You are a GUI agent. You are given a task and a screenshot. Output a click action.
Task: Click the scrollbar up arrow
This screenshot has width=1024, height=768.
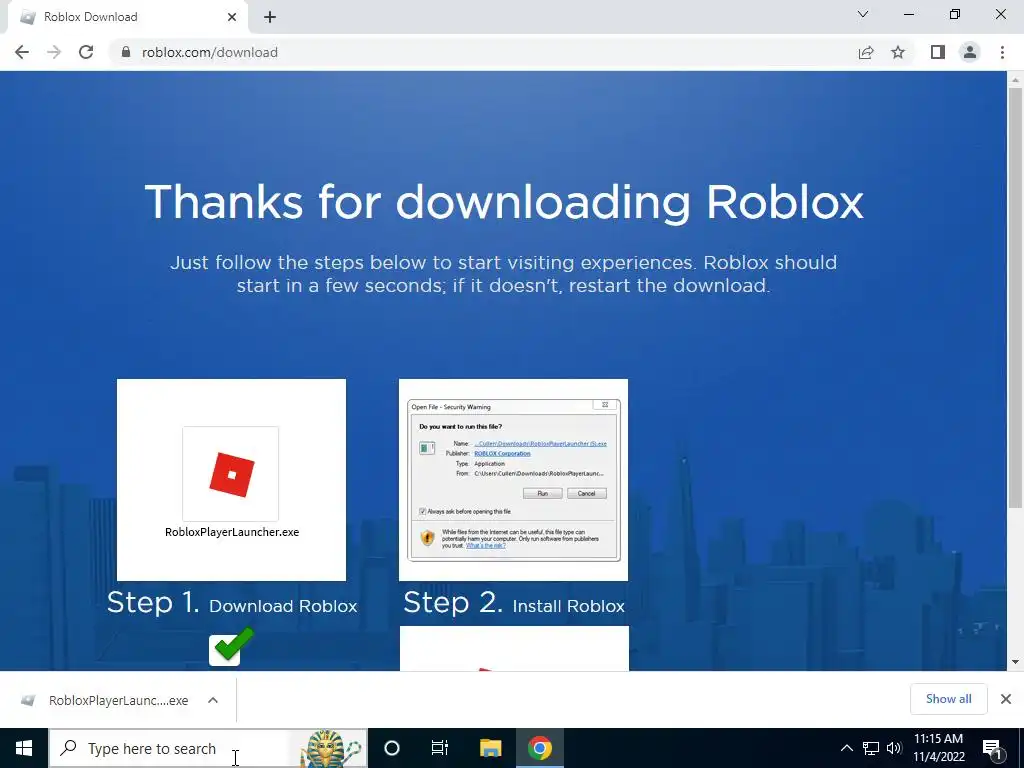(1015, 80)
